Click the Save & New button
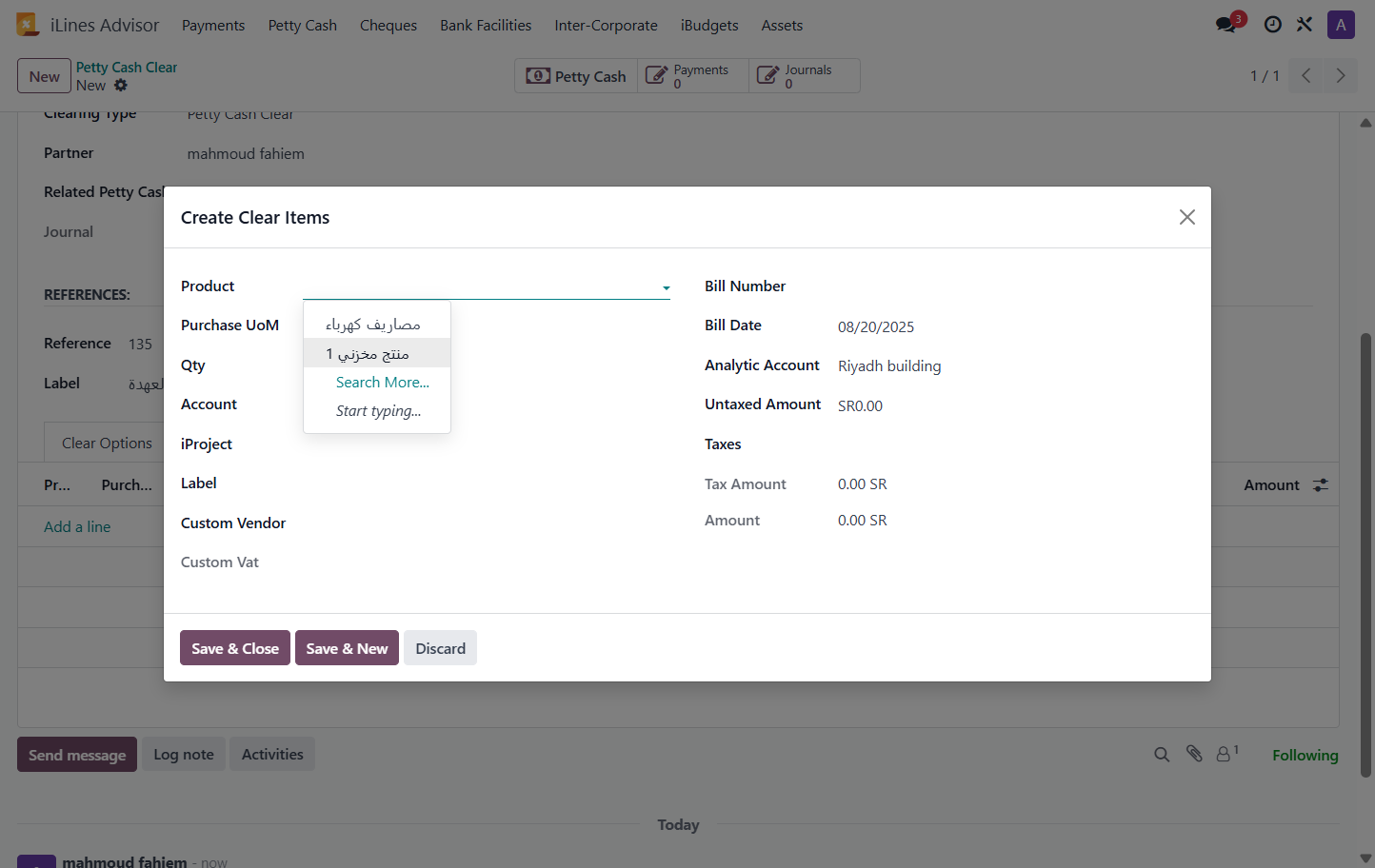This screenshot has height=868, width=1375. tap(347, 648)
